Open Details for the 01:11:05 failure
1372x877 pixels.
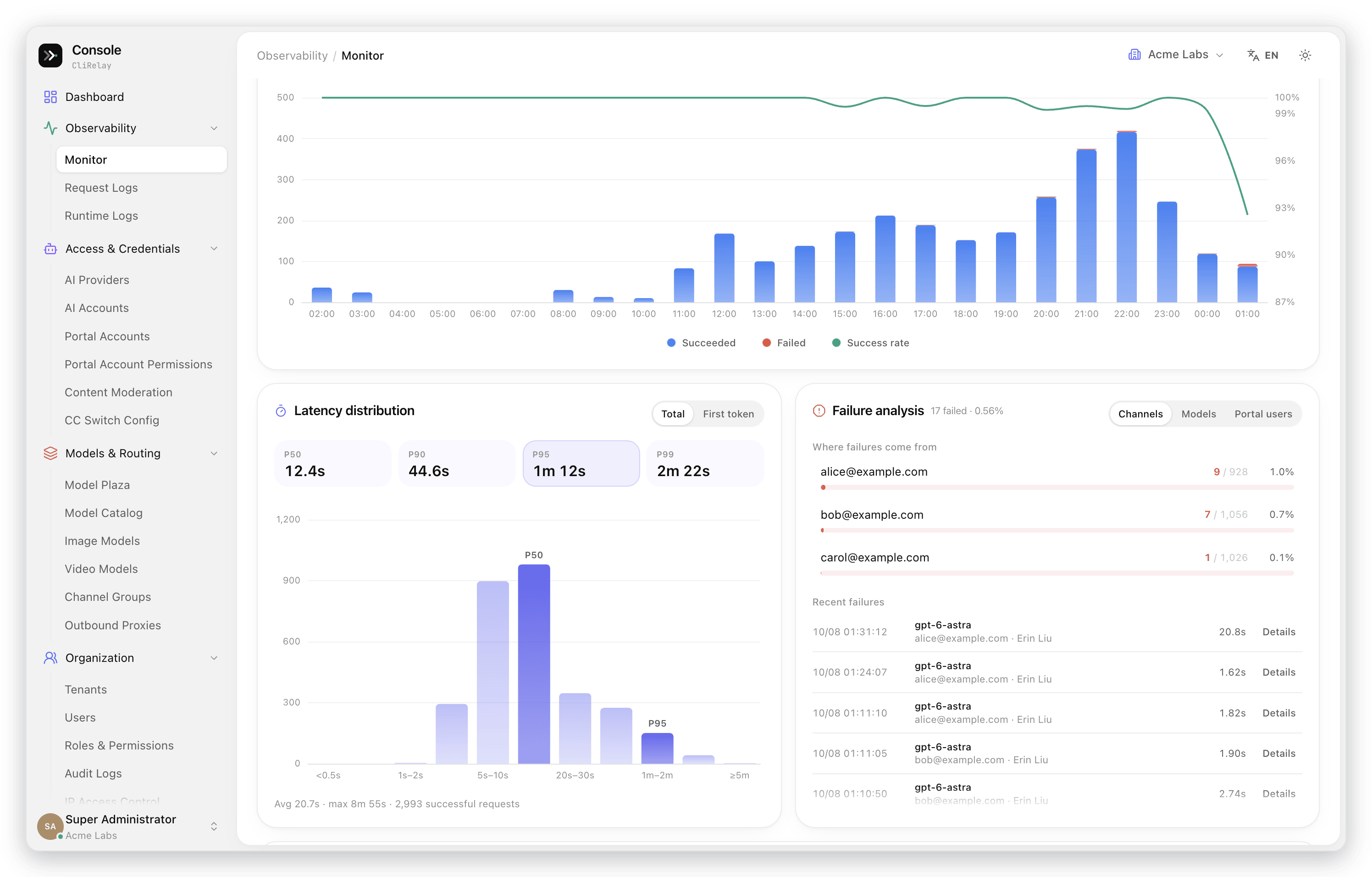(x=1278, y=753)
